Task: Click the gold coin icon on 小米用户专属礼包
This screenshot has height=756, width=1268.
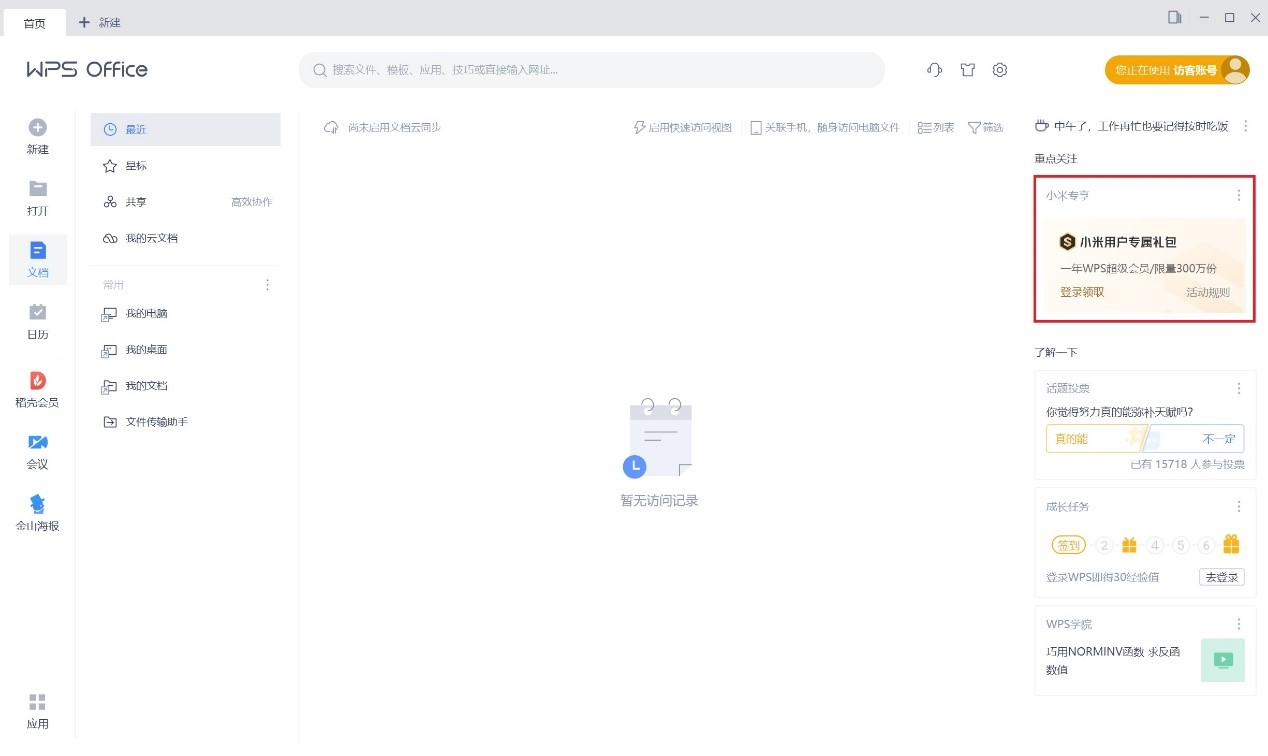Action: point(1067,242)
